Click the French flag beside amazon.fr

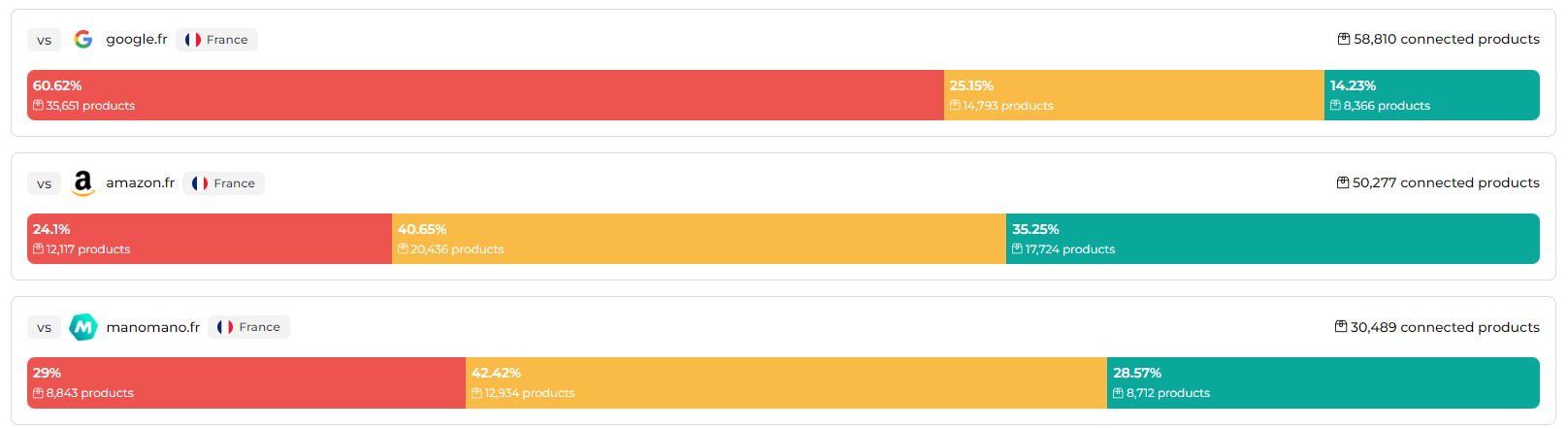tap(200, 183)
